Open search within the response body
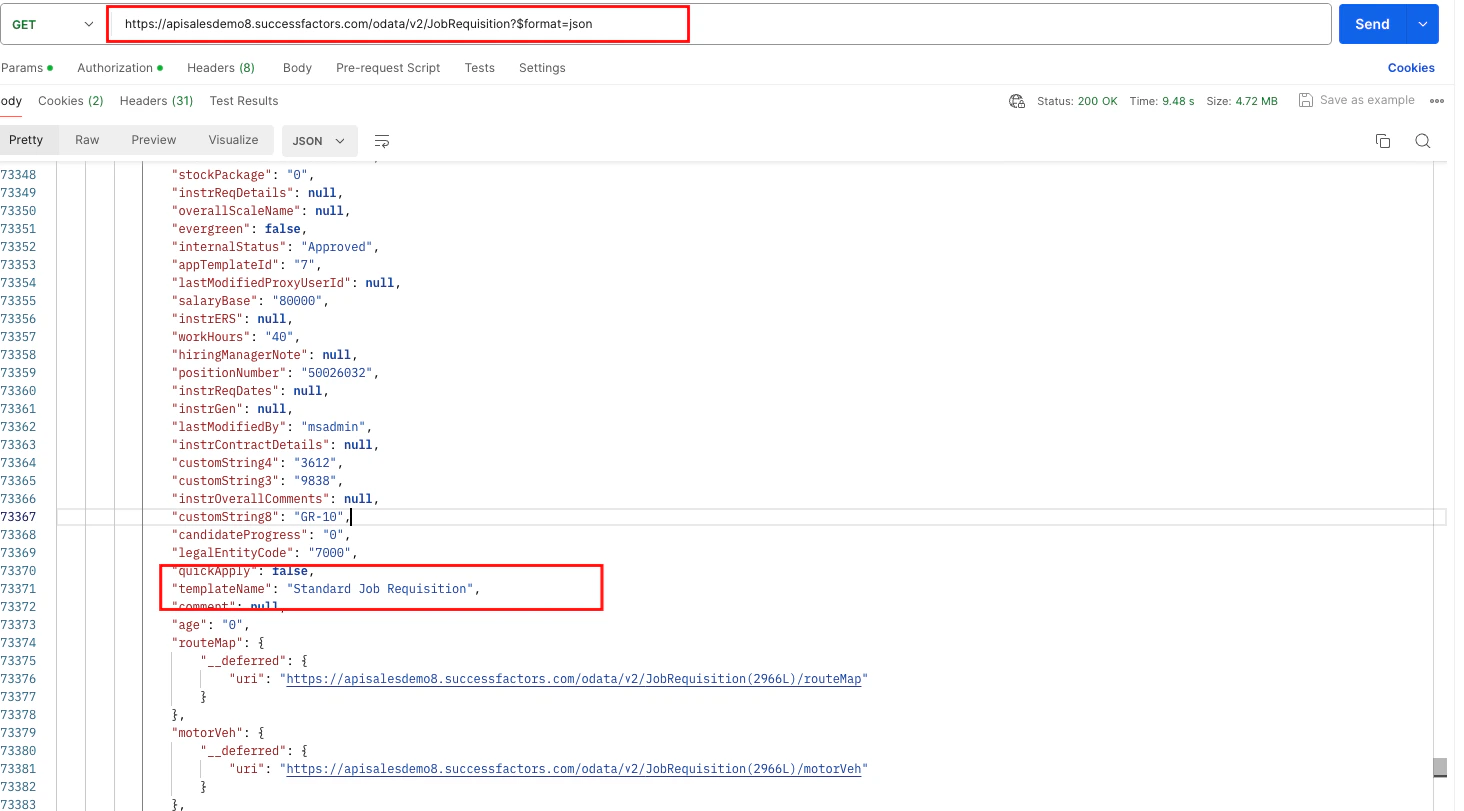The width and height of the screenshot is (1464, 811). (1422, 141)
